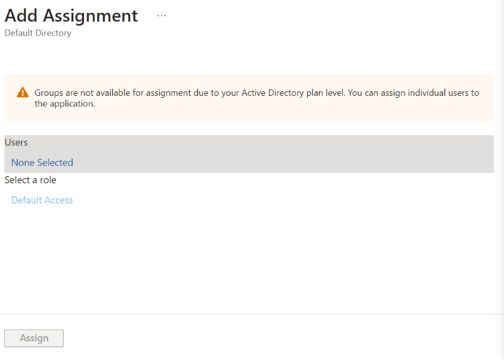The width and height of the screenshot is (504, 363).
Task: Click the Assign button
Action: click(34, 338)
